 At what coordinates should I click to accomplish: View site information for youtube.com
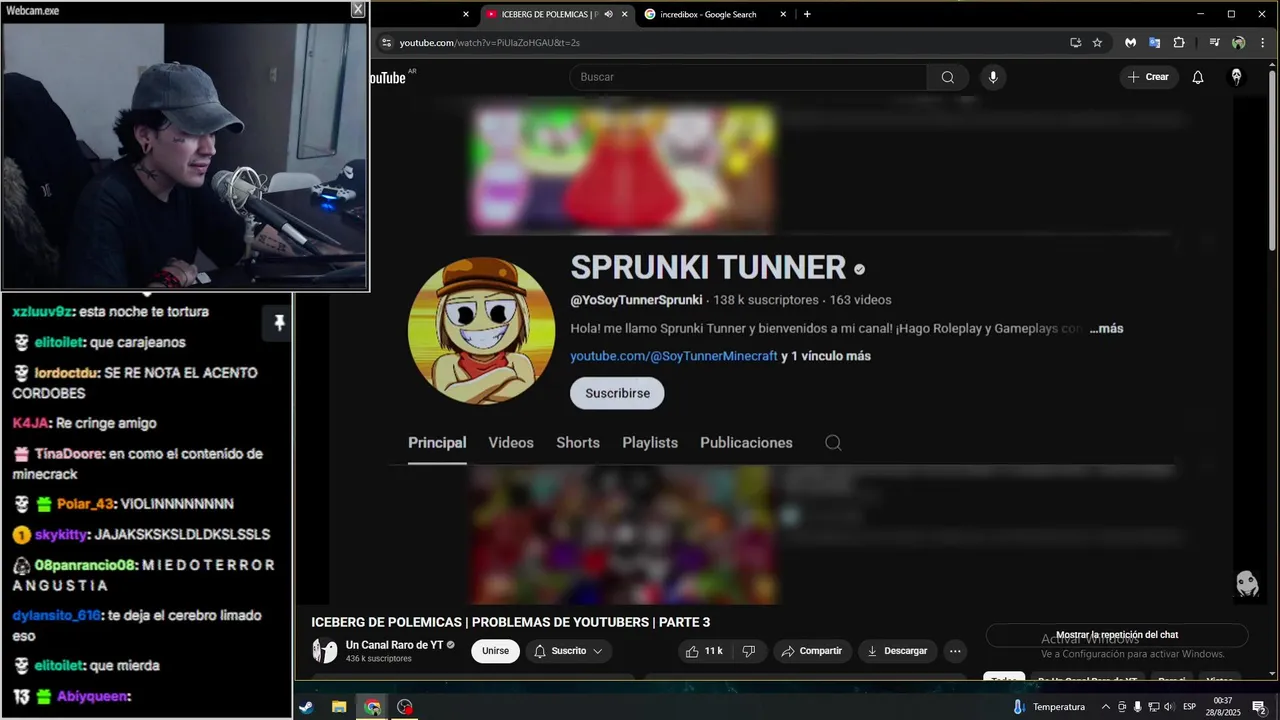point(386,43)
